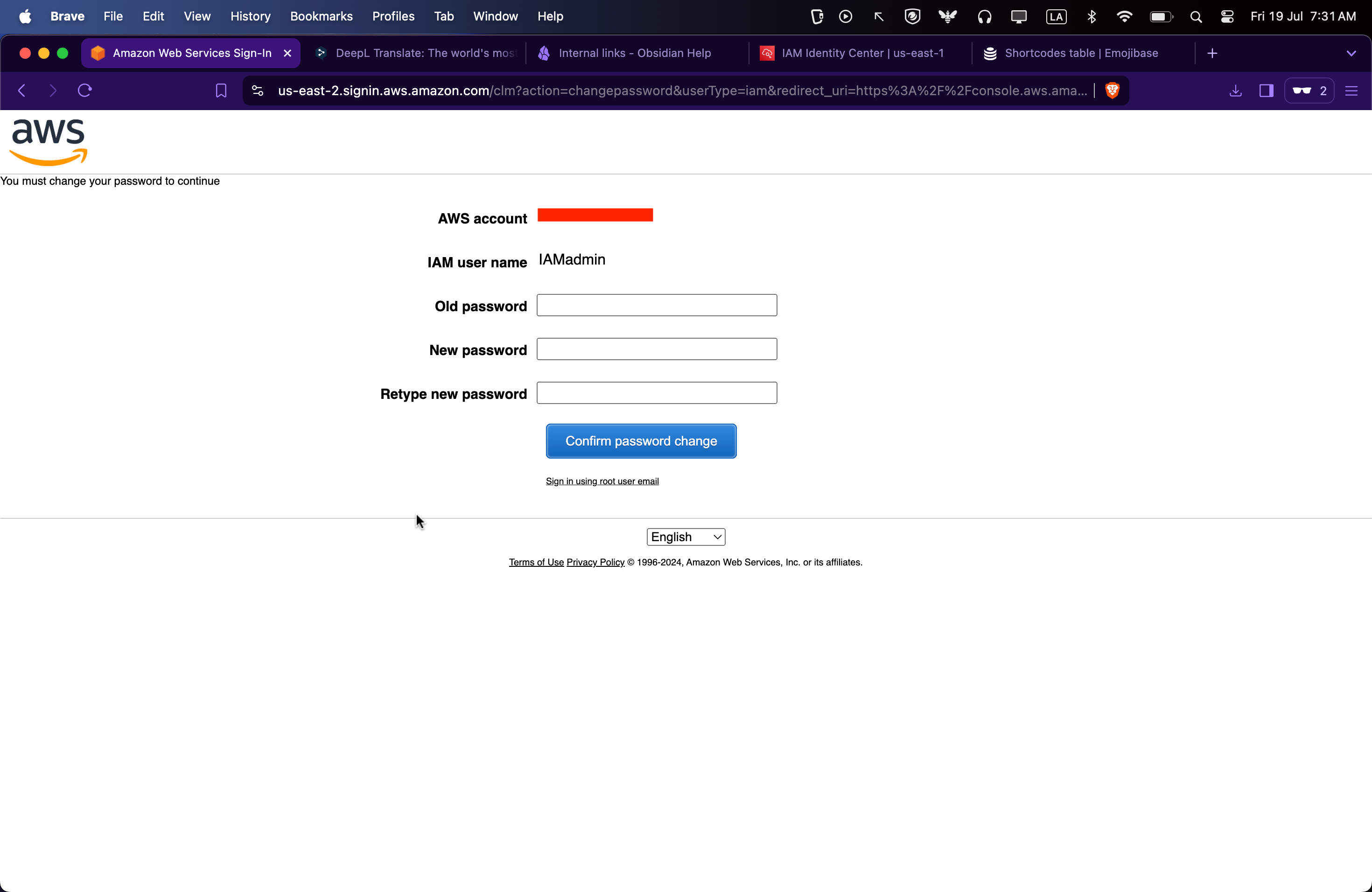Viewport: 1372px width, 892px height.
Task: Open macOS Control Center toggle icon
Action: (x=1227, y=17)
